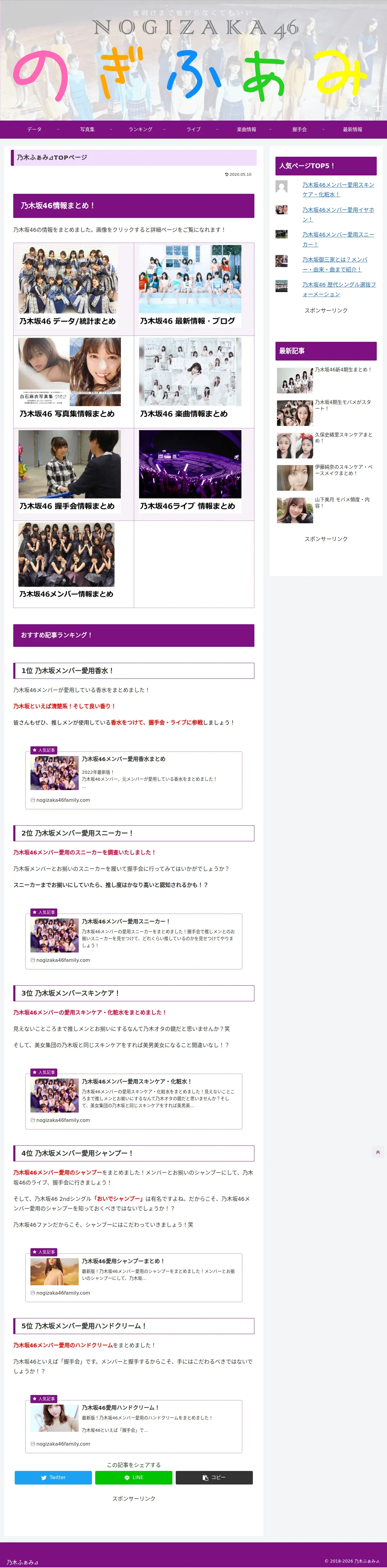The image size is (387, 1568).
Task: Open latest article 乃木坂4期生モバメがスタート
Action: pos(326,413)
